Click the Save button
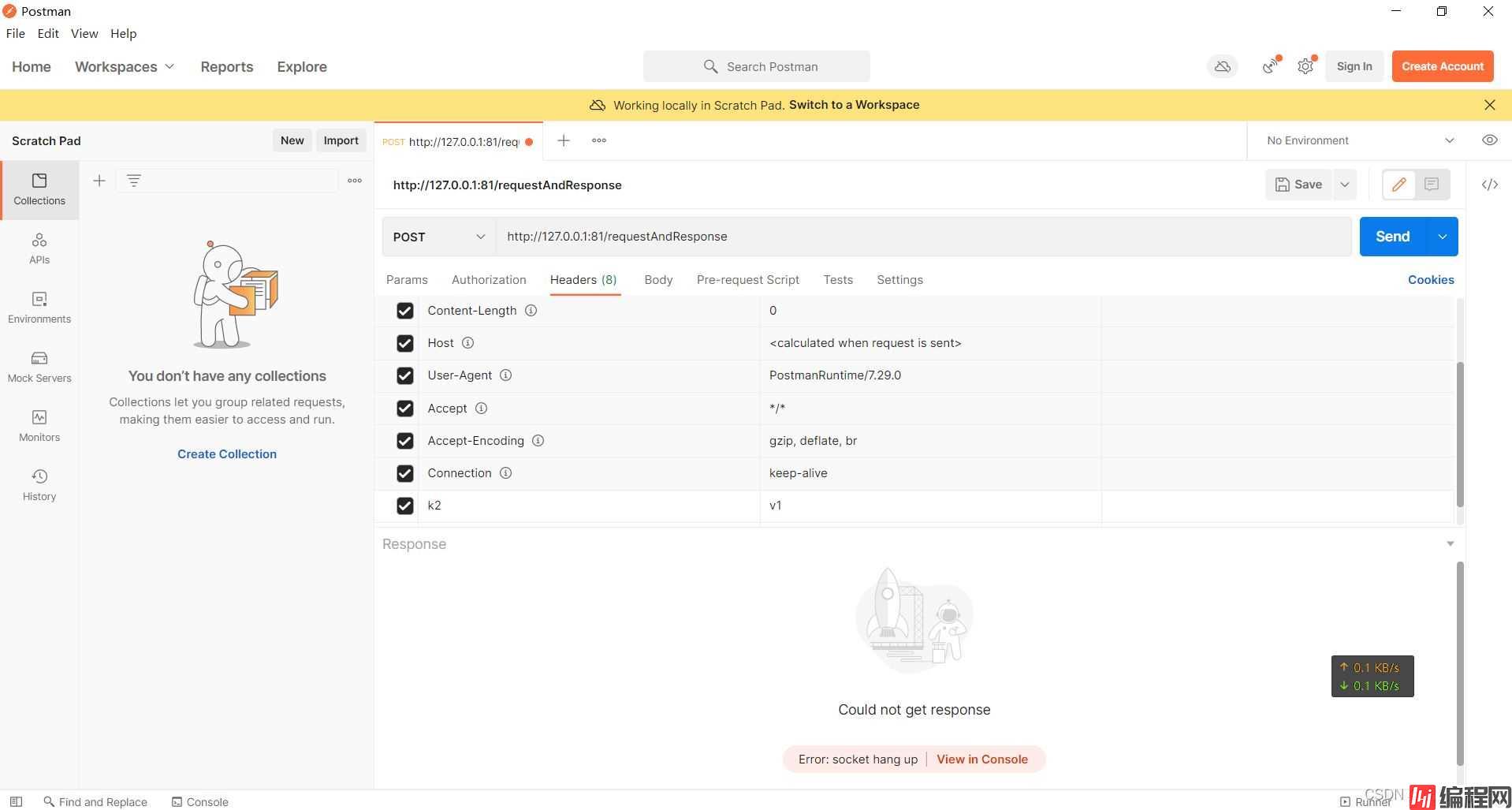The width and height of the screenshot is (1512, 810). 1298,185
